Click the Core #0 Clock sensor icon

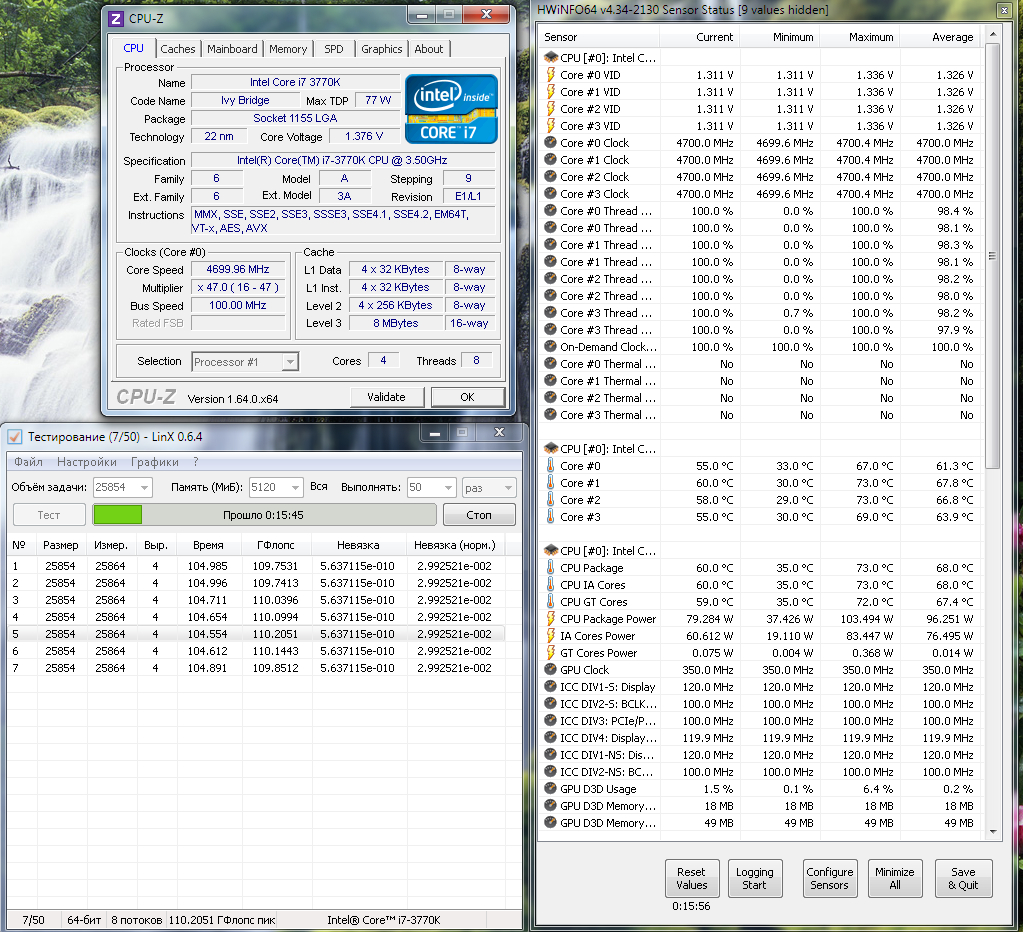551,143
